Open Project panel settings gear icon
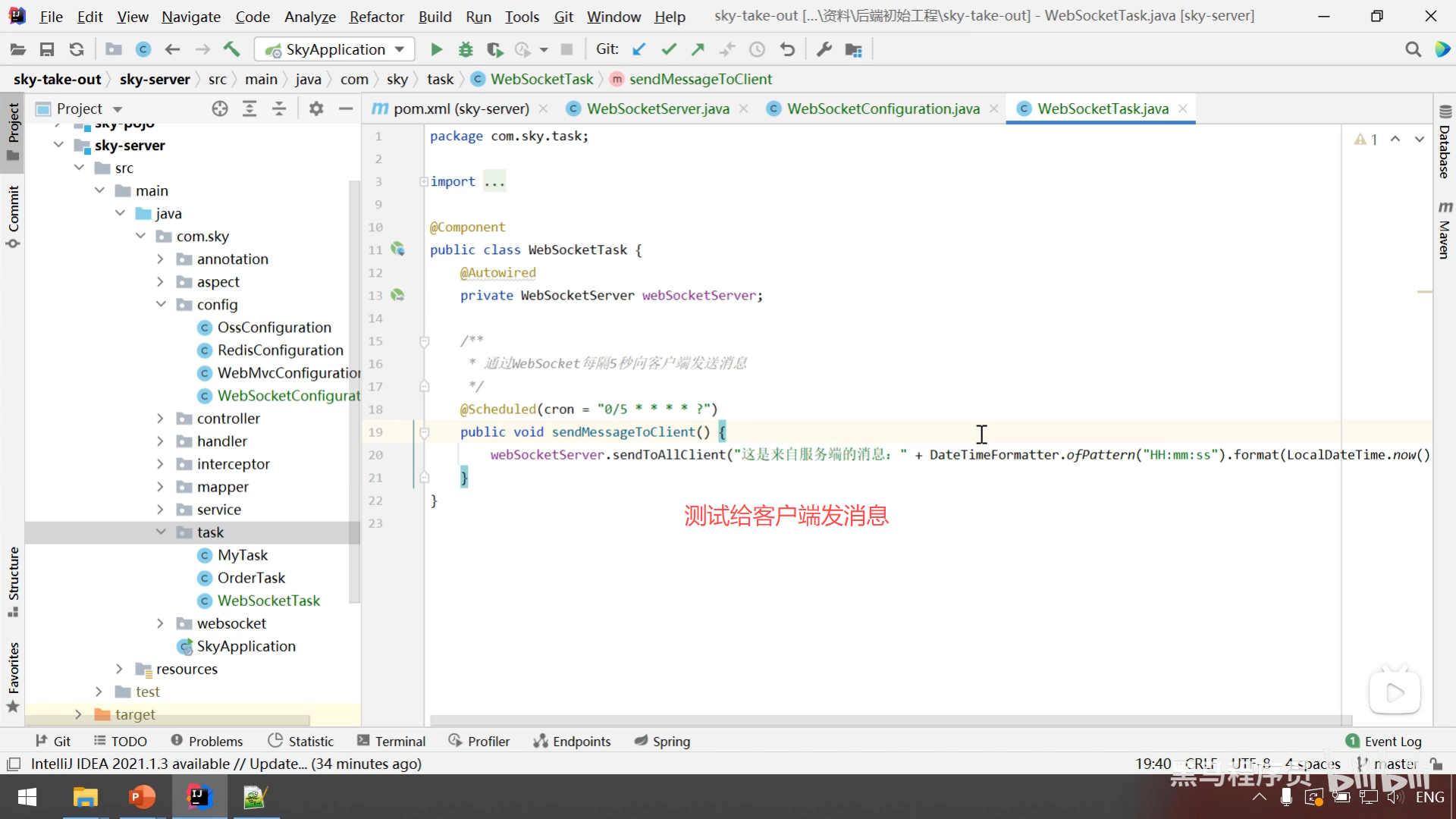 click(316, 108)
